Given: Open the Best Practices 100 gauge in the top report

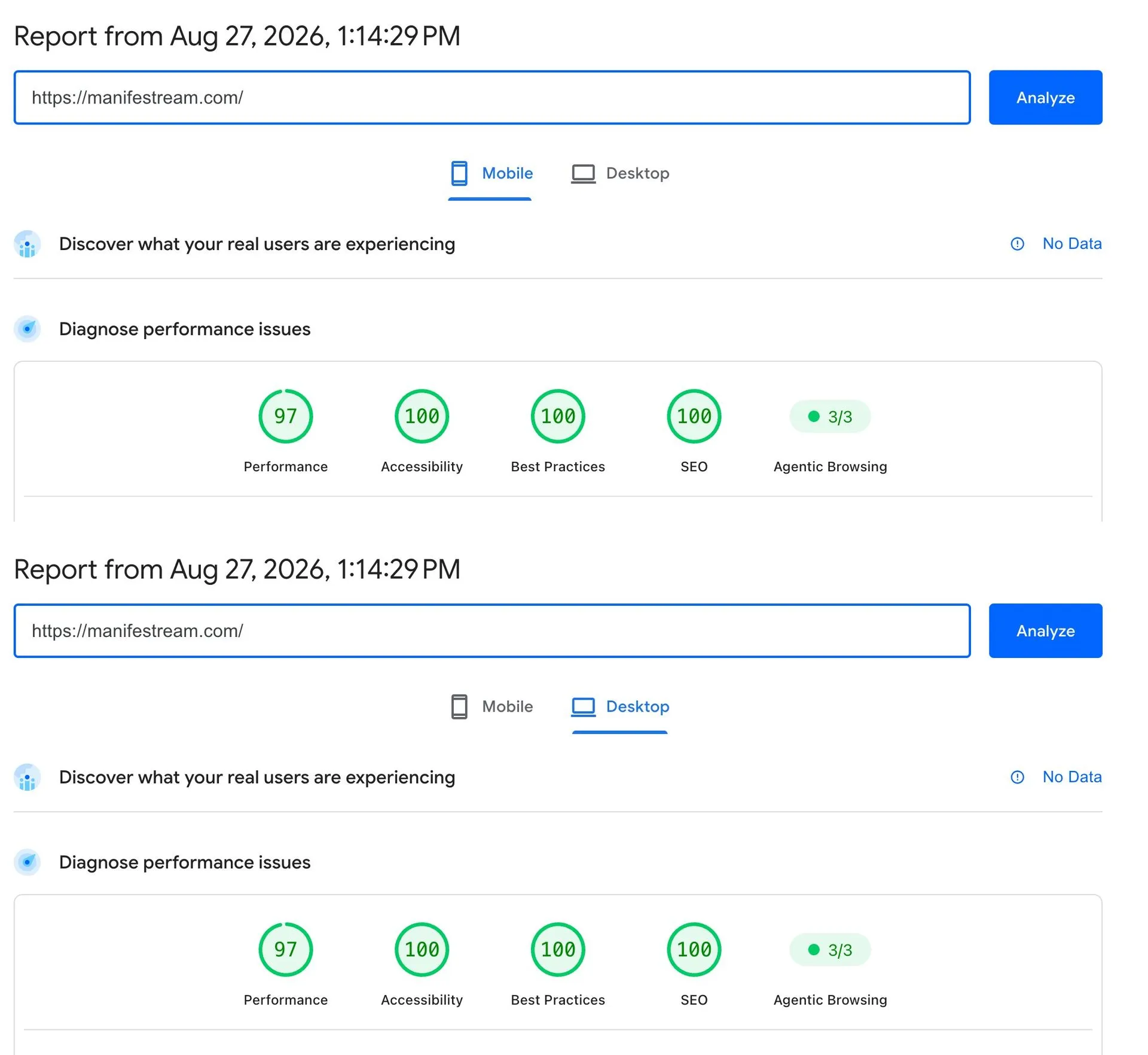Looking at the screenshot, I should [x=558, y=416].
